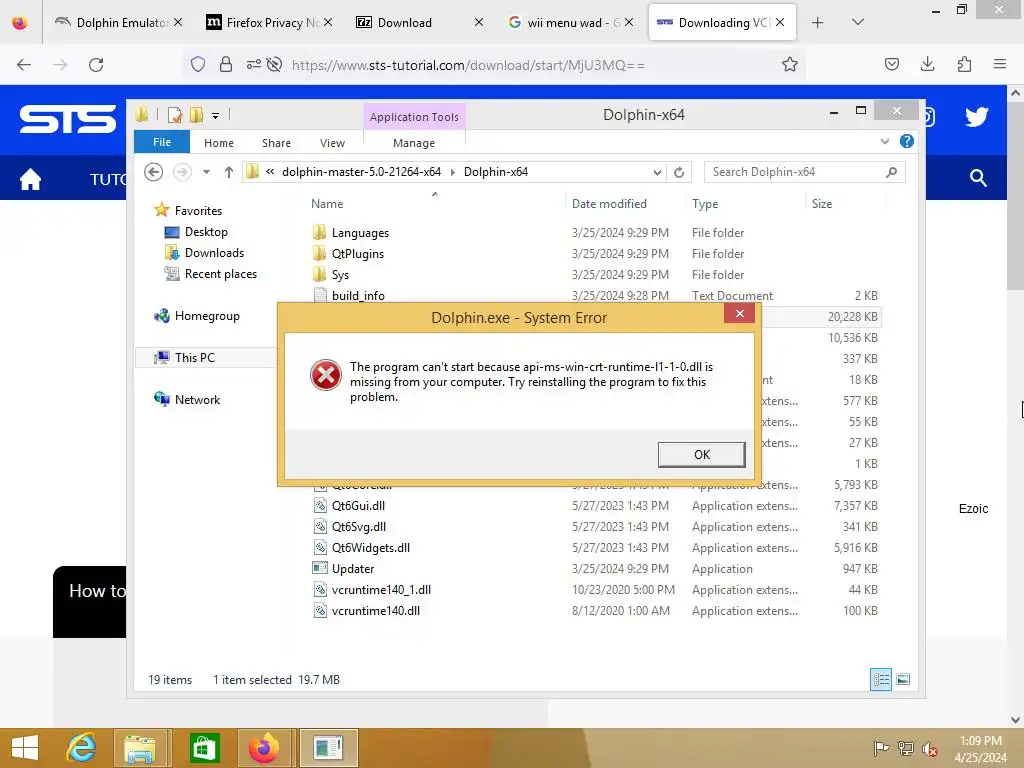Select the Updater application
Image resolution: width=1024 pixels, height=768 pixels.
353,568
